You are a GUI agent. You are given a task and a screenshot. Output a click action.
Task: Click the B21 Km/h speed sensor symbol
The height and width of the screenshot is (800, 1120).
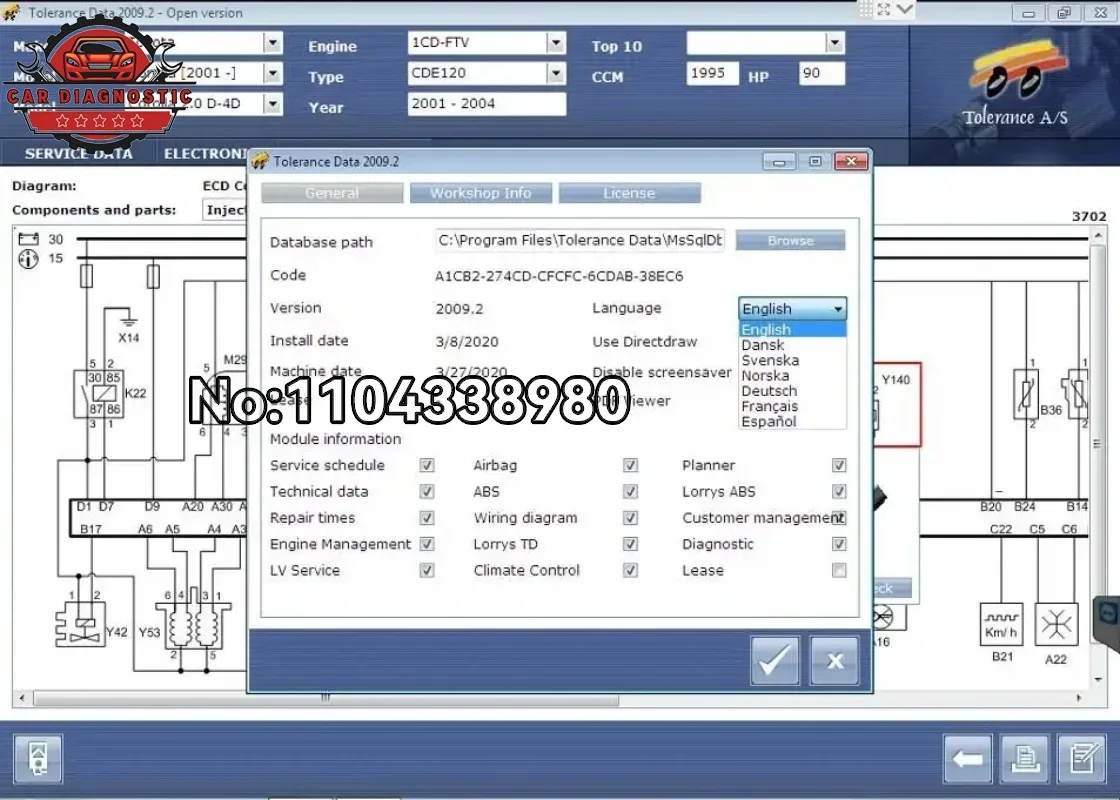pyautogui.click(x=1001, y=624)
